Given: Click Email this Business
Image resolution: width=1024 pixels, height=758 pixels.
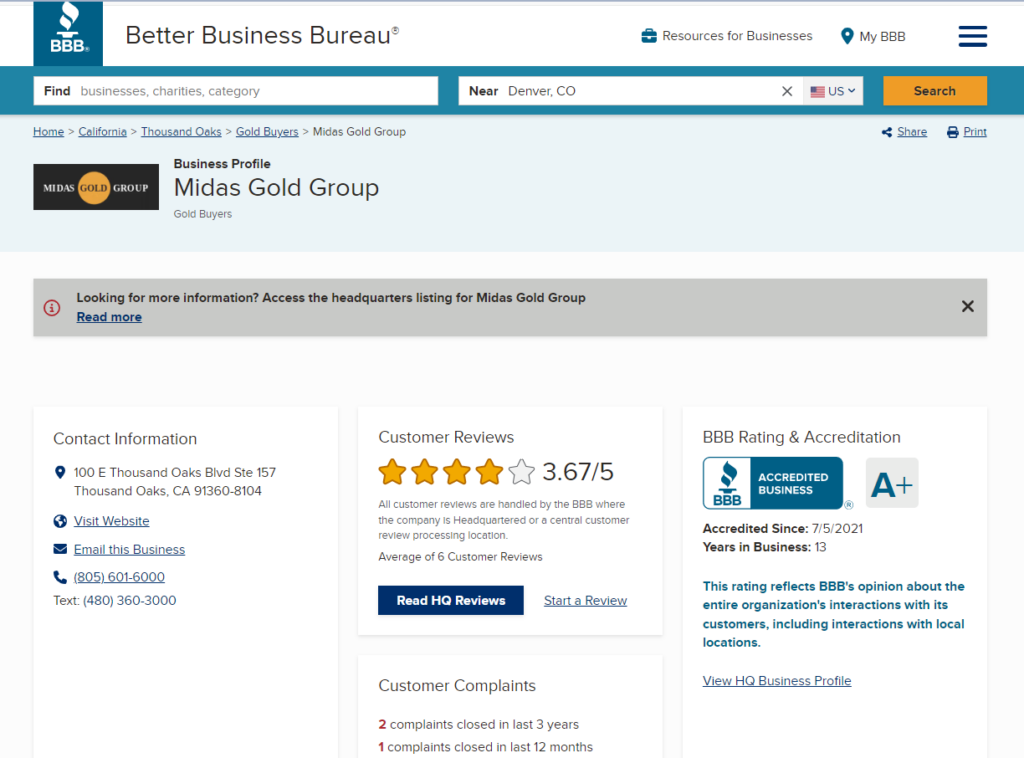Looking at the screenshot, I should tap(129, 549).
